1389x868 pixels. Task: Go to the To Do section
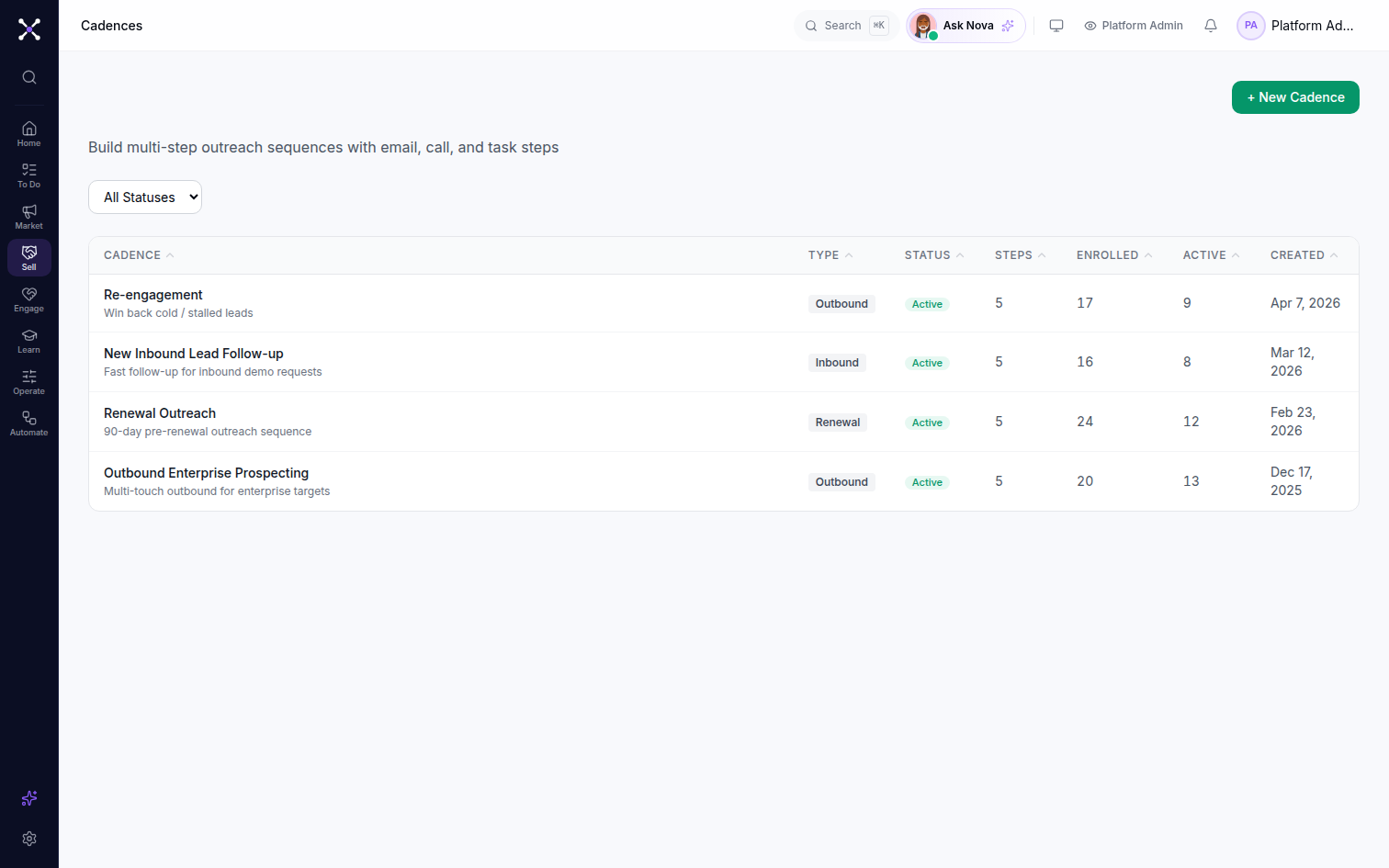[x=29, y=175]
